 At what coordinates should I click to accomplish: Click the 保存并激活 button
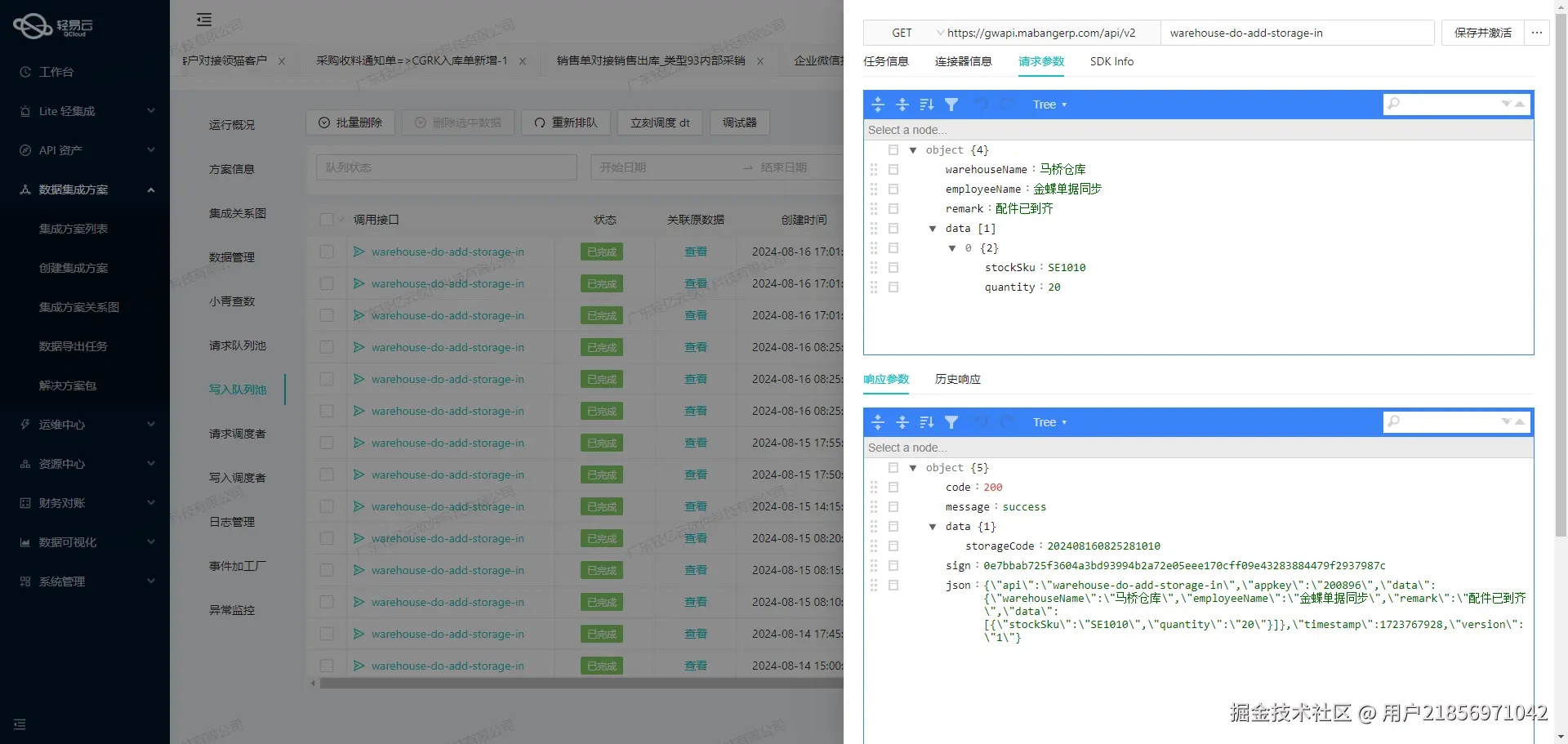coord(1482,33)
